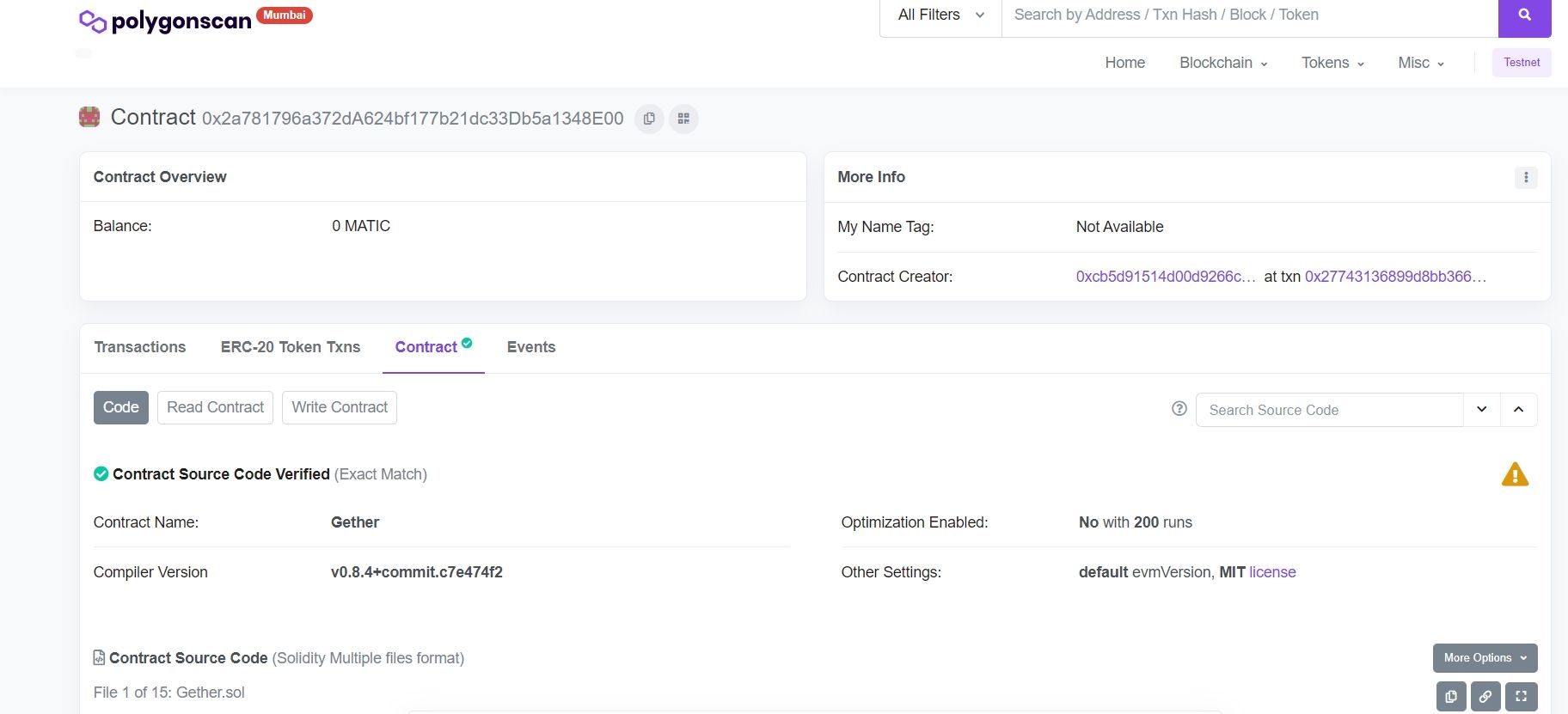Image resolution: width=1568 pixels, height=714 pixels.
Task: Show the address QR code icon
Action: point(683,119)
